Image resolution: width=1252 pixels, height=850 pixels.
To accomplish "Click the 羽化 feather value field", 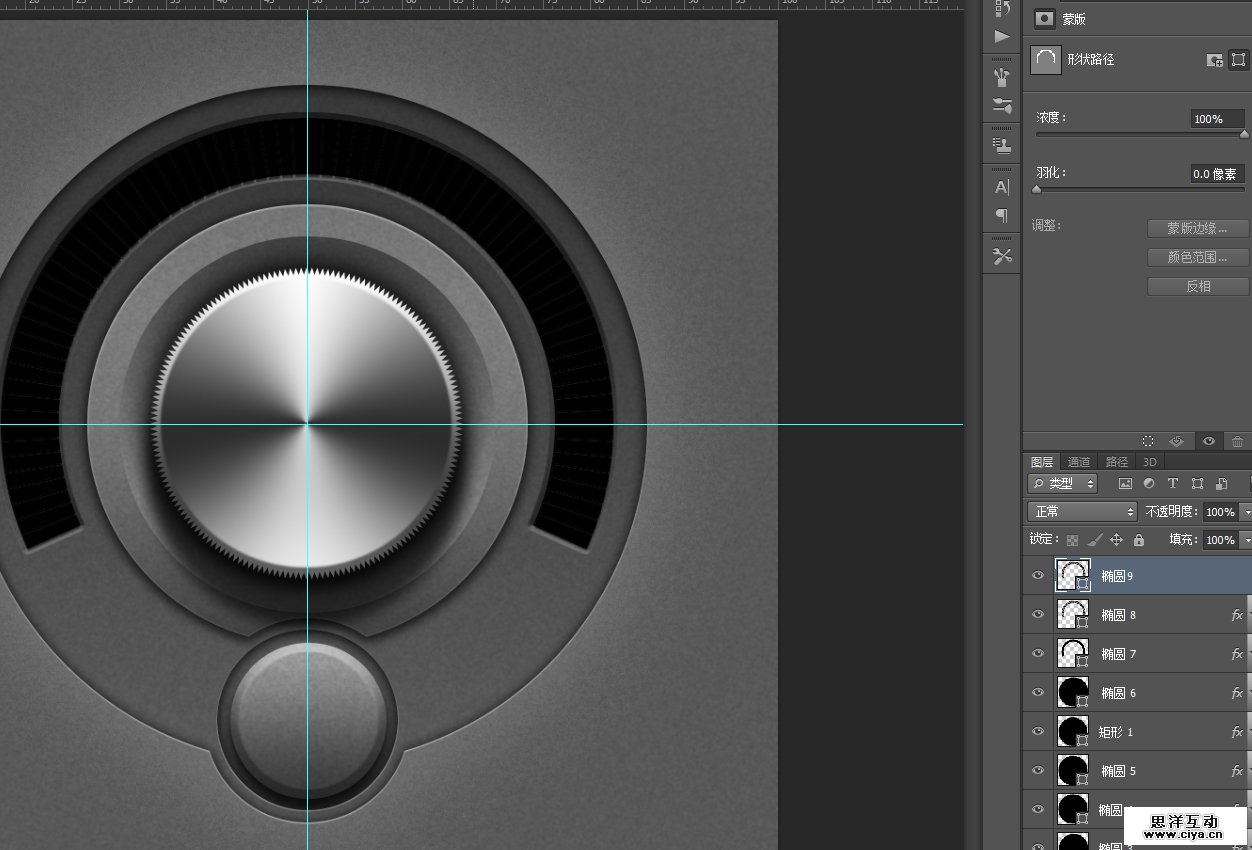I will click(1216, 174).
